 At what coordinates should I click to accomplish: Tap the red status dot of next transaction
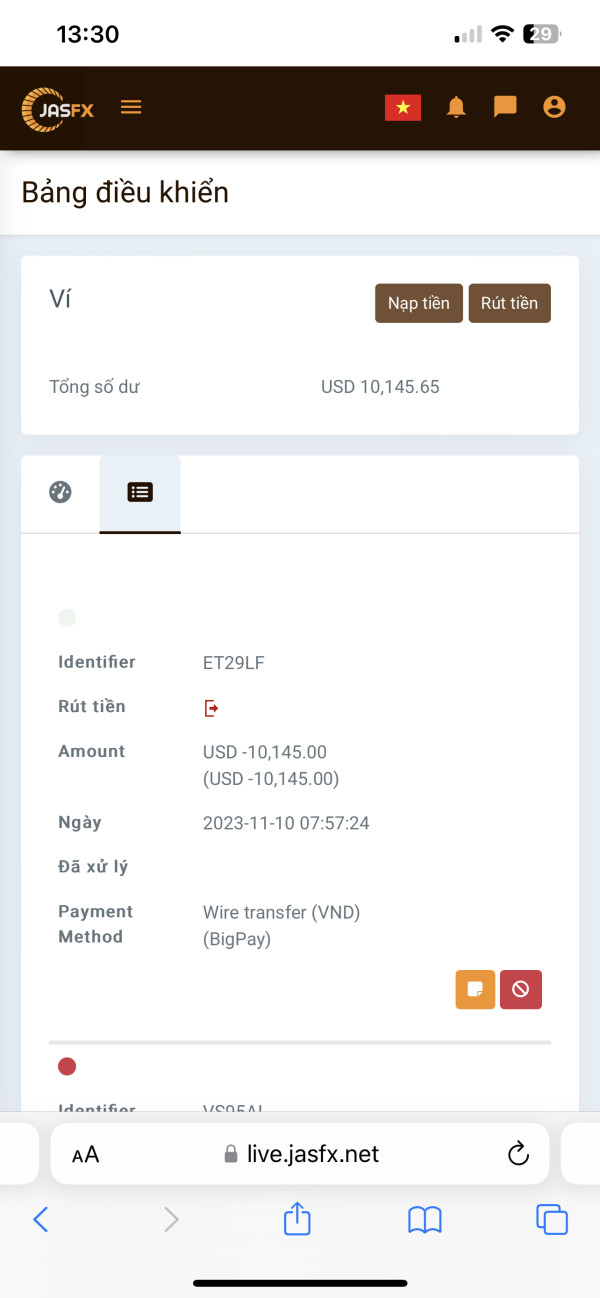pyautogui.click(x=67, y=1067)
